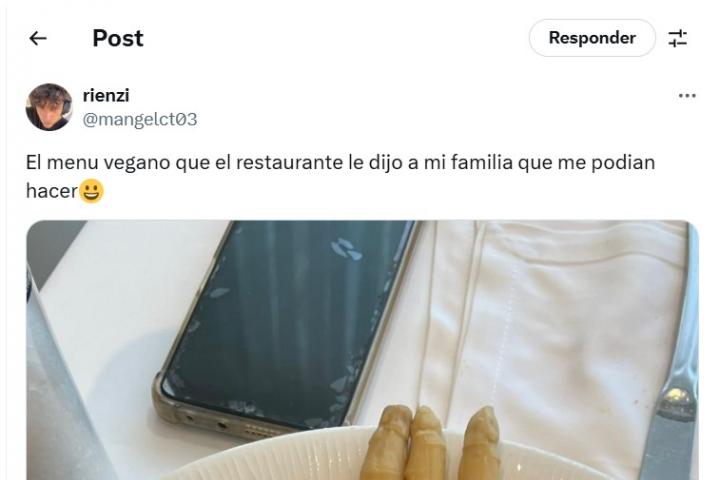Open the three-dot more options menu
The width and height of the screenshot is (720, 480).
pos(687,96)
